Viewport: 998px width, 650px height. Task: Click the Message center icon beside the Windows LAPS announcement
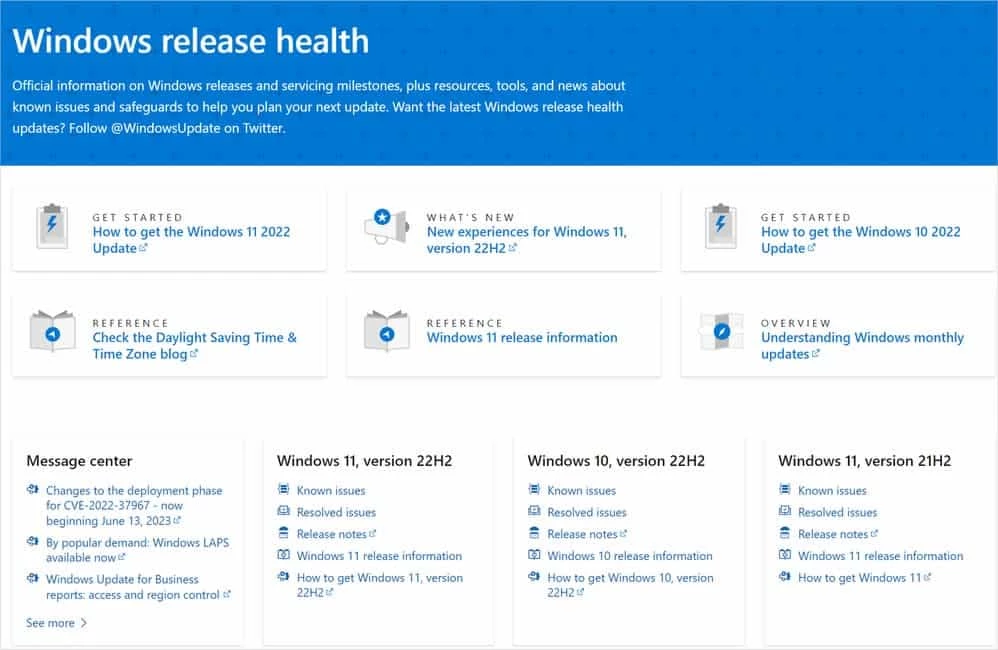tap(33, 541)
